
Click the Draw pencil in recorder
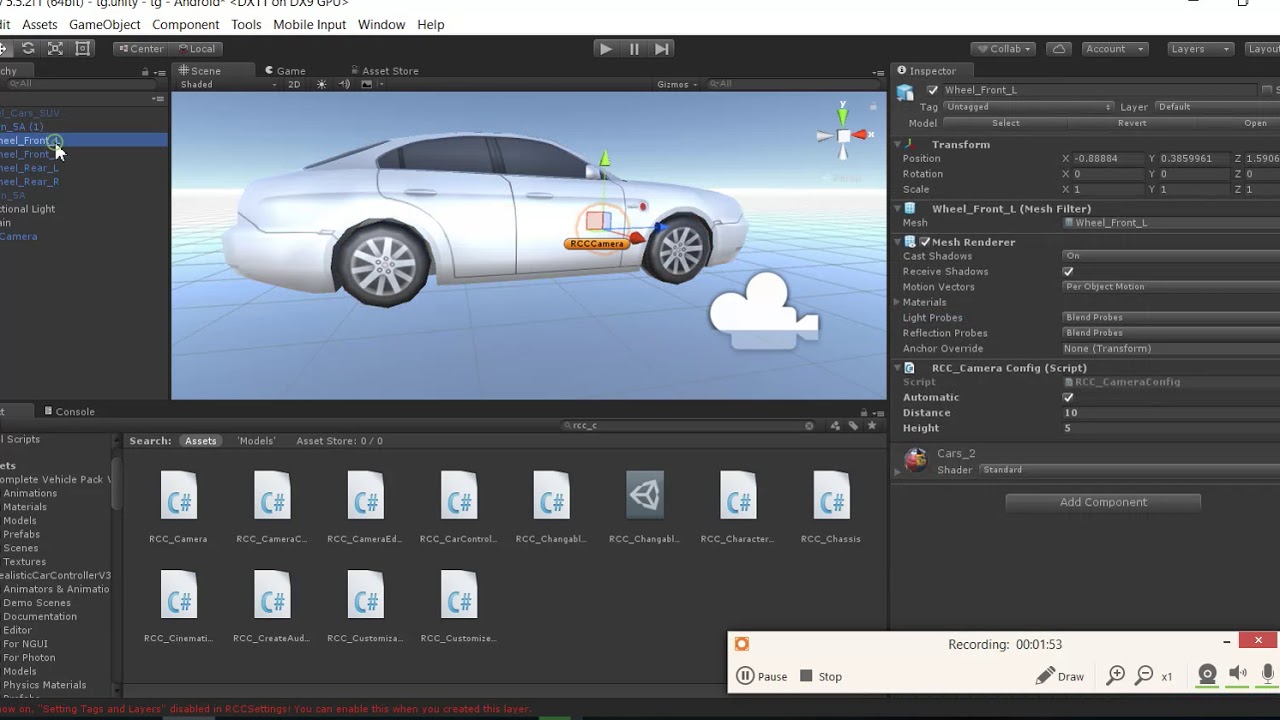(x=1060, y=676)
